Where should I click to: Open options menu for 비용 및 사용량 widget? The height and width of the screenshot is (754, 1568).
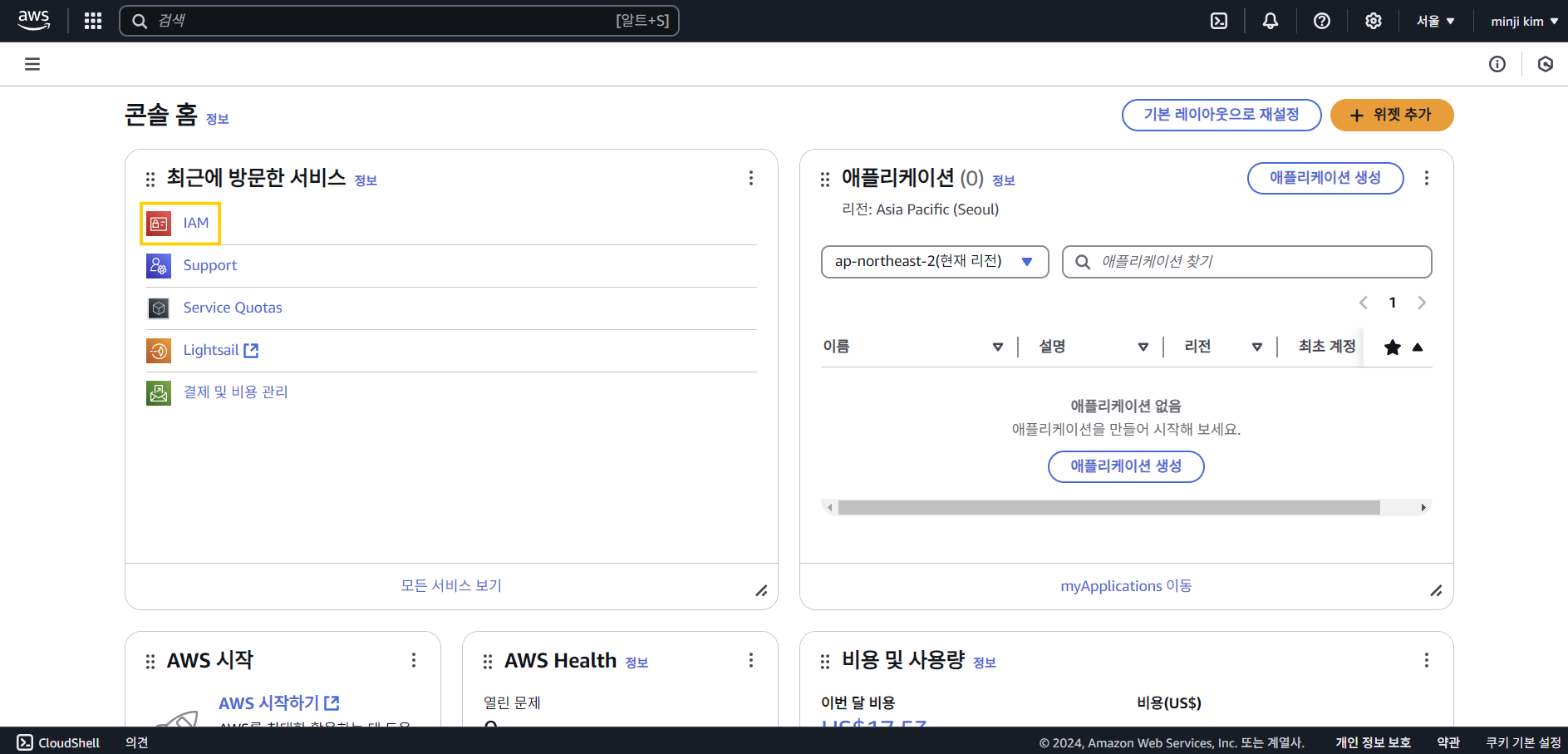pyautogui.click(x=1427, y=660)
